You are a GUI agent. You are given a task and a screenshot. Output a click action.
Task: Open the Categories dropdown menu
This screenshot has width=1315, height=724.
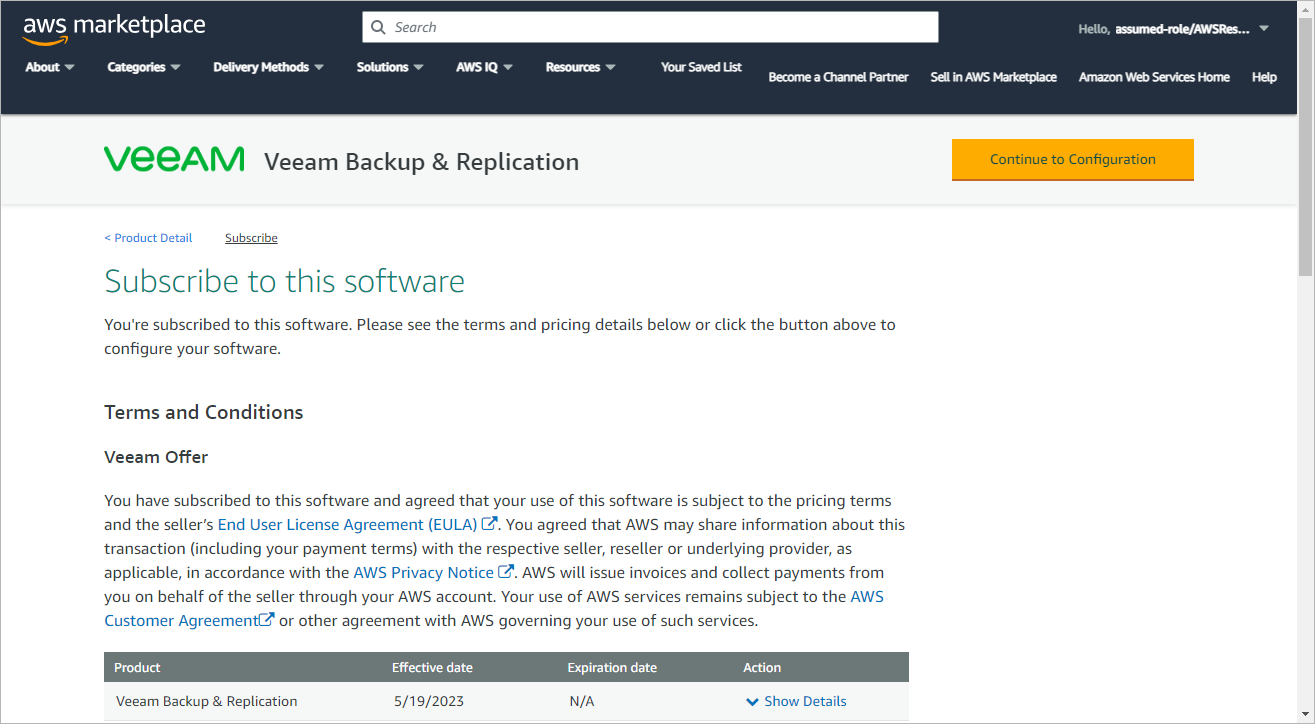[144, 67]
